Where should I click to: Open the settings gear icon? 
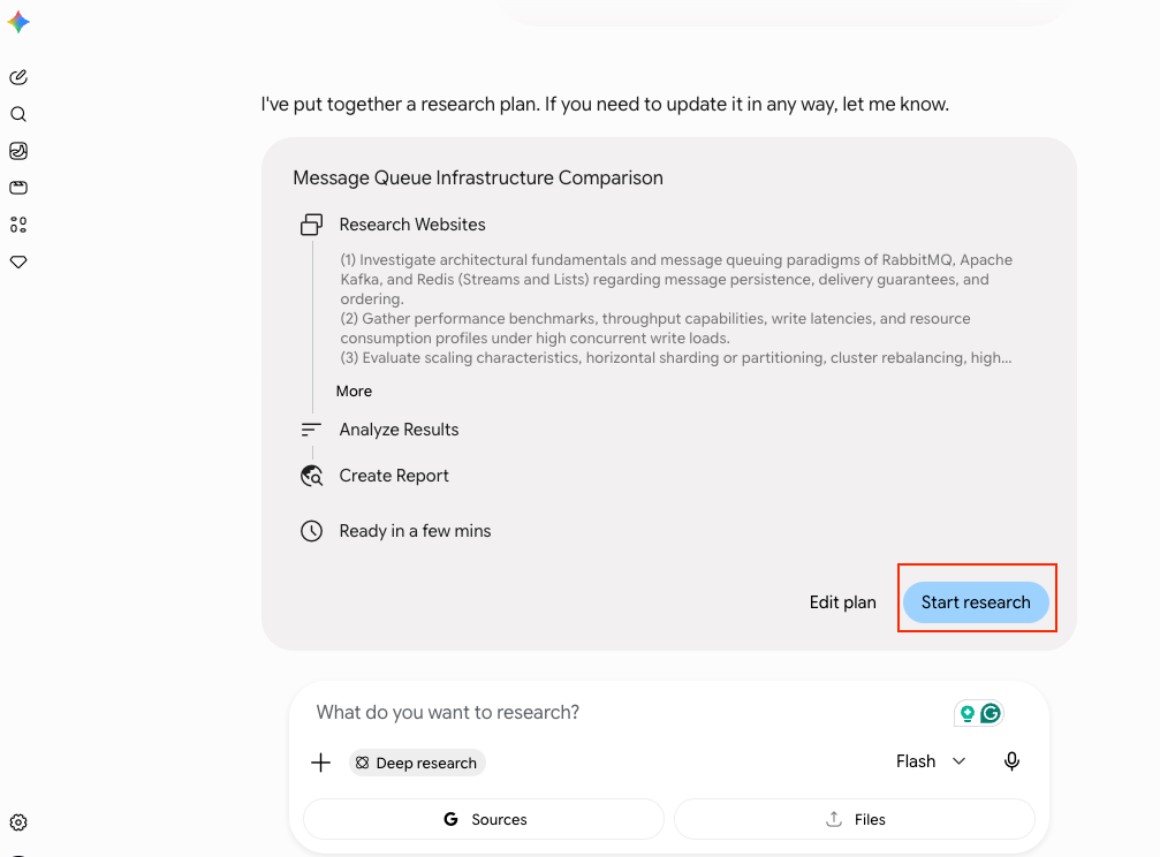18,822
